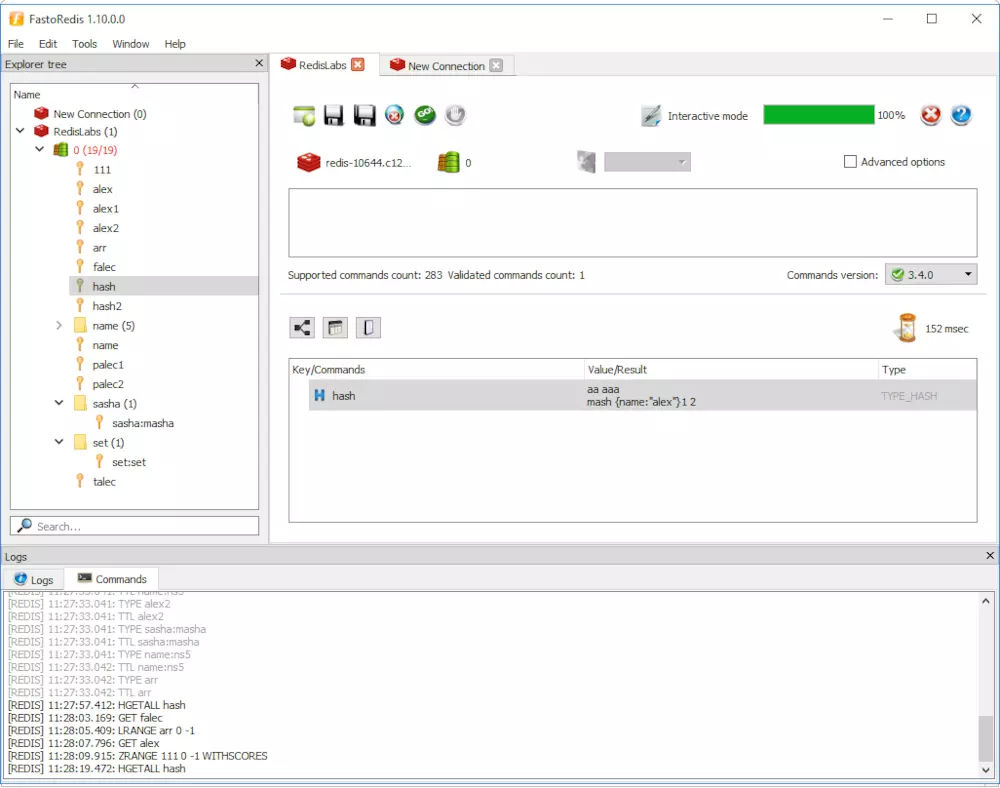The width and height of the screenshot is (1000, 788).
Task: Click the Explorer Search field
Action: [x=135, y=526]
